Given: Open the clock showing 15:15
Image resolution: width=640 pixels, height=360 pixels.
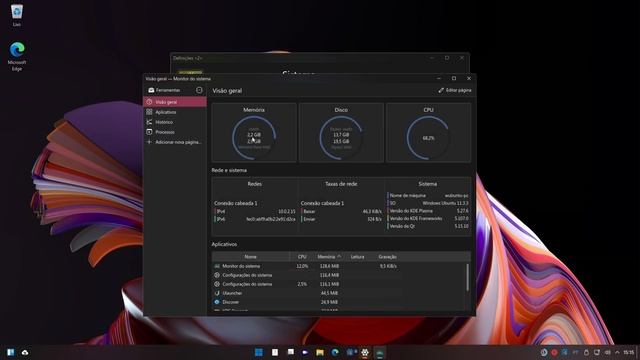Looking at the screenshot, I should tap(629, 352).
